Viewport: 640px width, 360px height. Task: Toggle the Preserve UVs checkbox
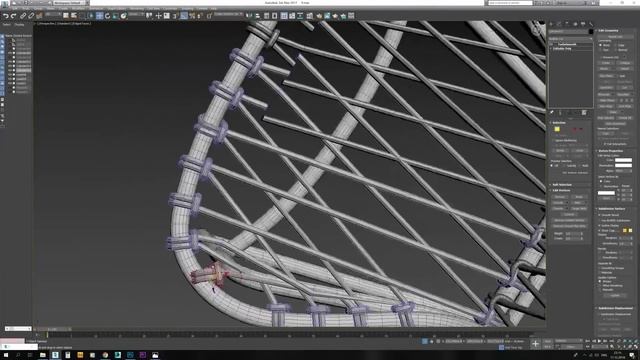(602, 58)
